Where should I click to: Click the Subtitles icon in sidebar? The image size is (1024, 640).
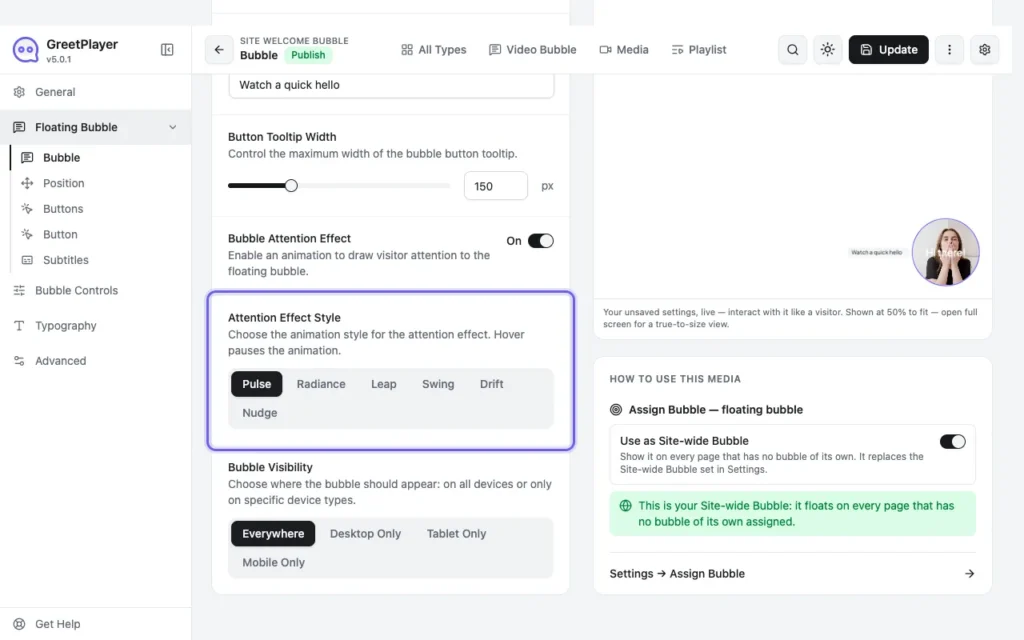27,260
